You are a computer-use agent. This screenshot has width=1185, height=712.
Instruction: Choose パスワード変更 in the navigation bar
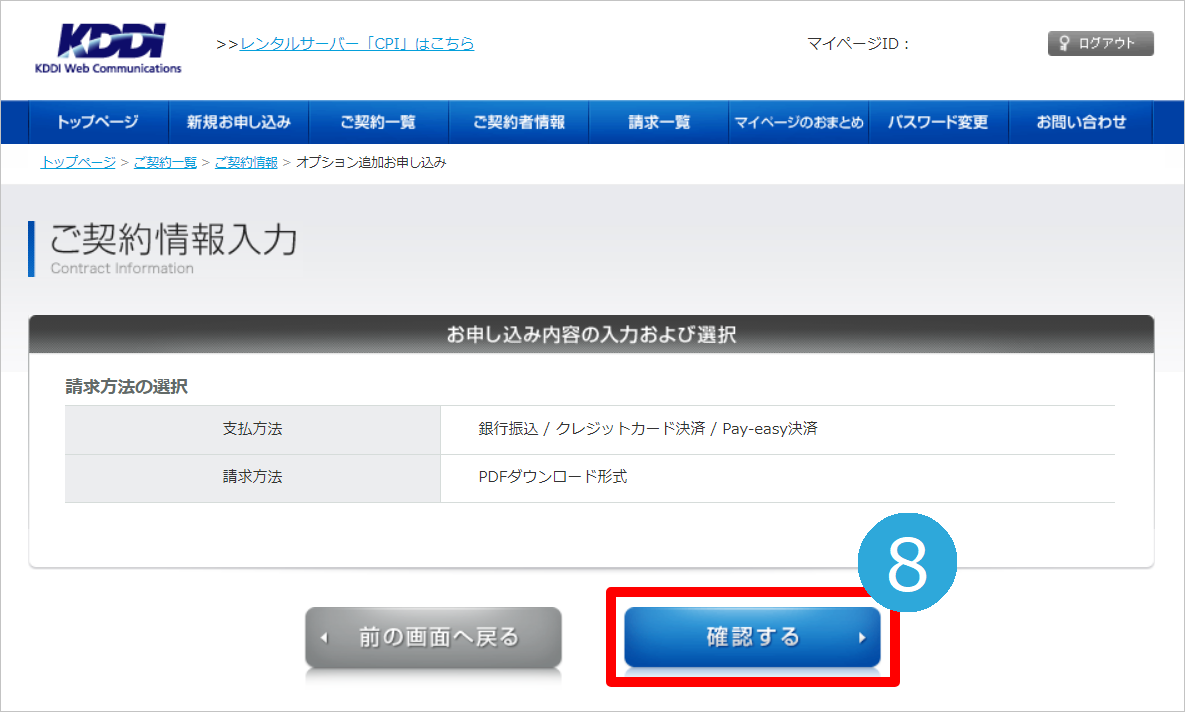point(938,122)
